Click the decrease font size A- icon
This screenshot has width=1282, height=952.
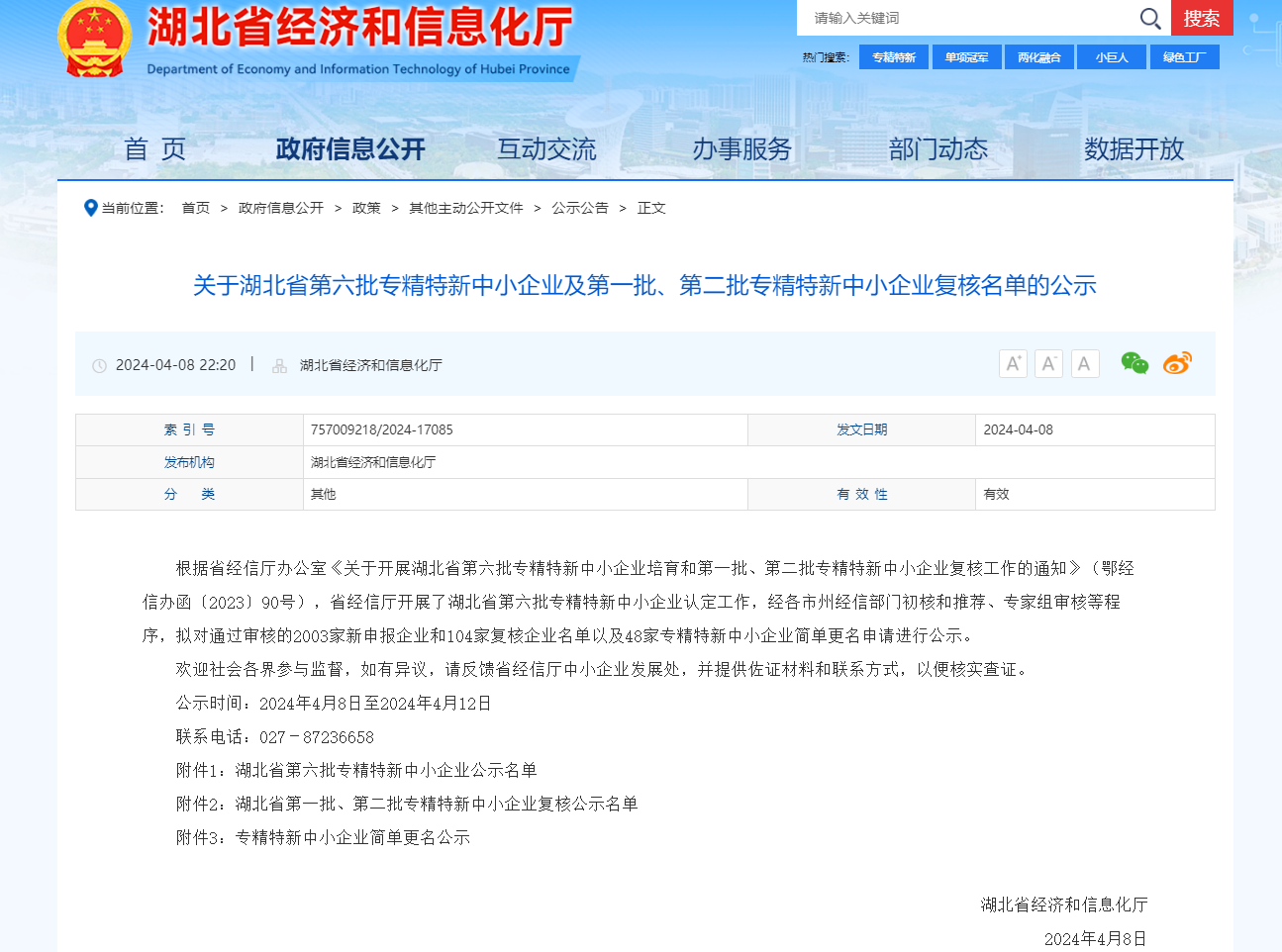click(x=1048, y=364)
